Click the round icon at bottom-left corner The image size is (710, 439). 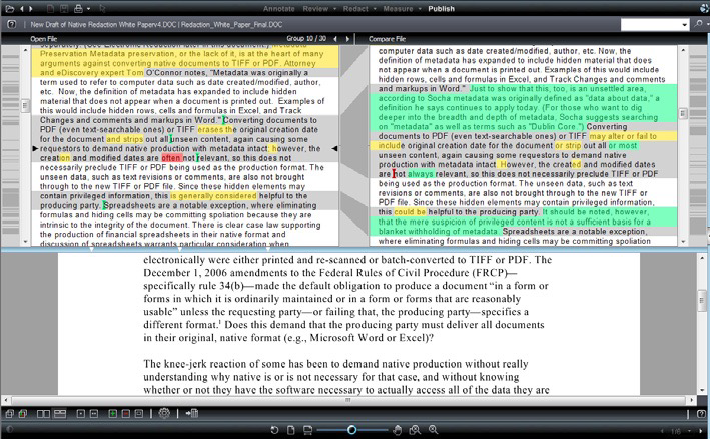coord(8,430)
